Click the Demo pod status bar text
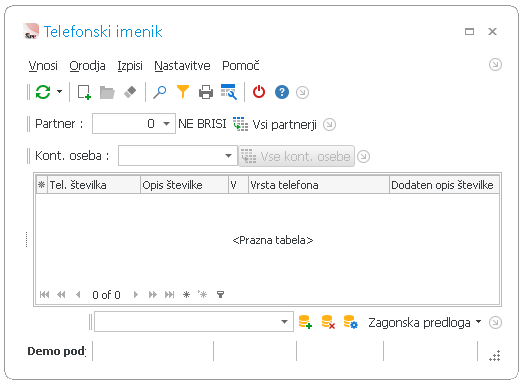Image resolution: width=520 pixels, height=382 pixels. click(57, 351)
